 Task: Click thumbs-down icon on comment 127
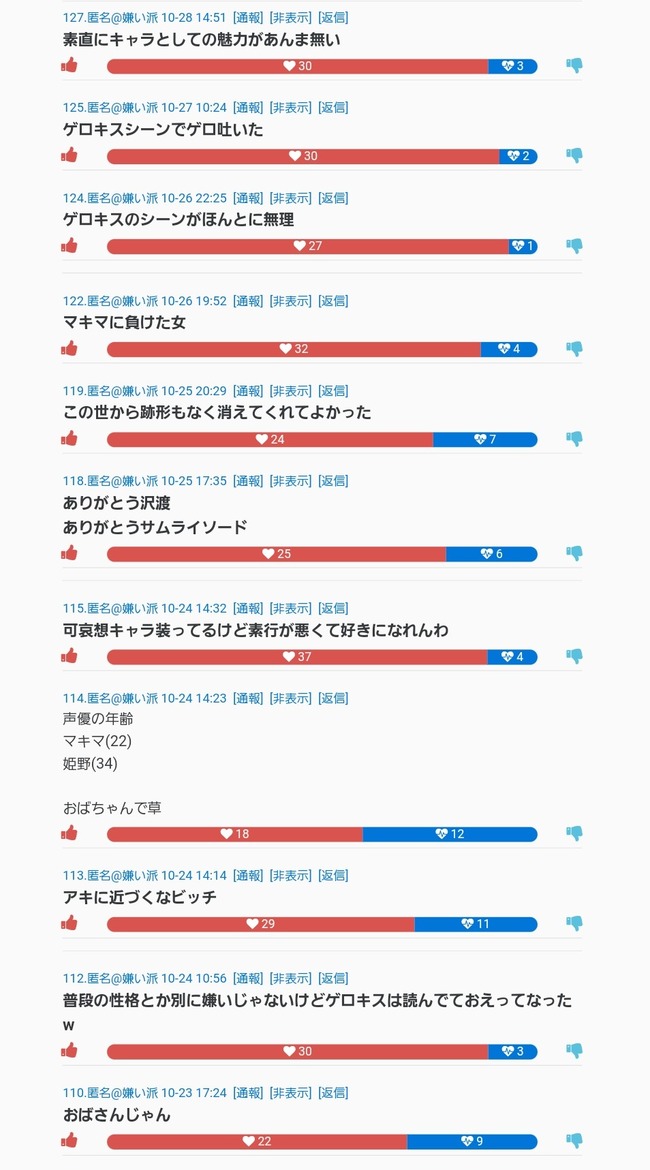tap(574, 66)
